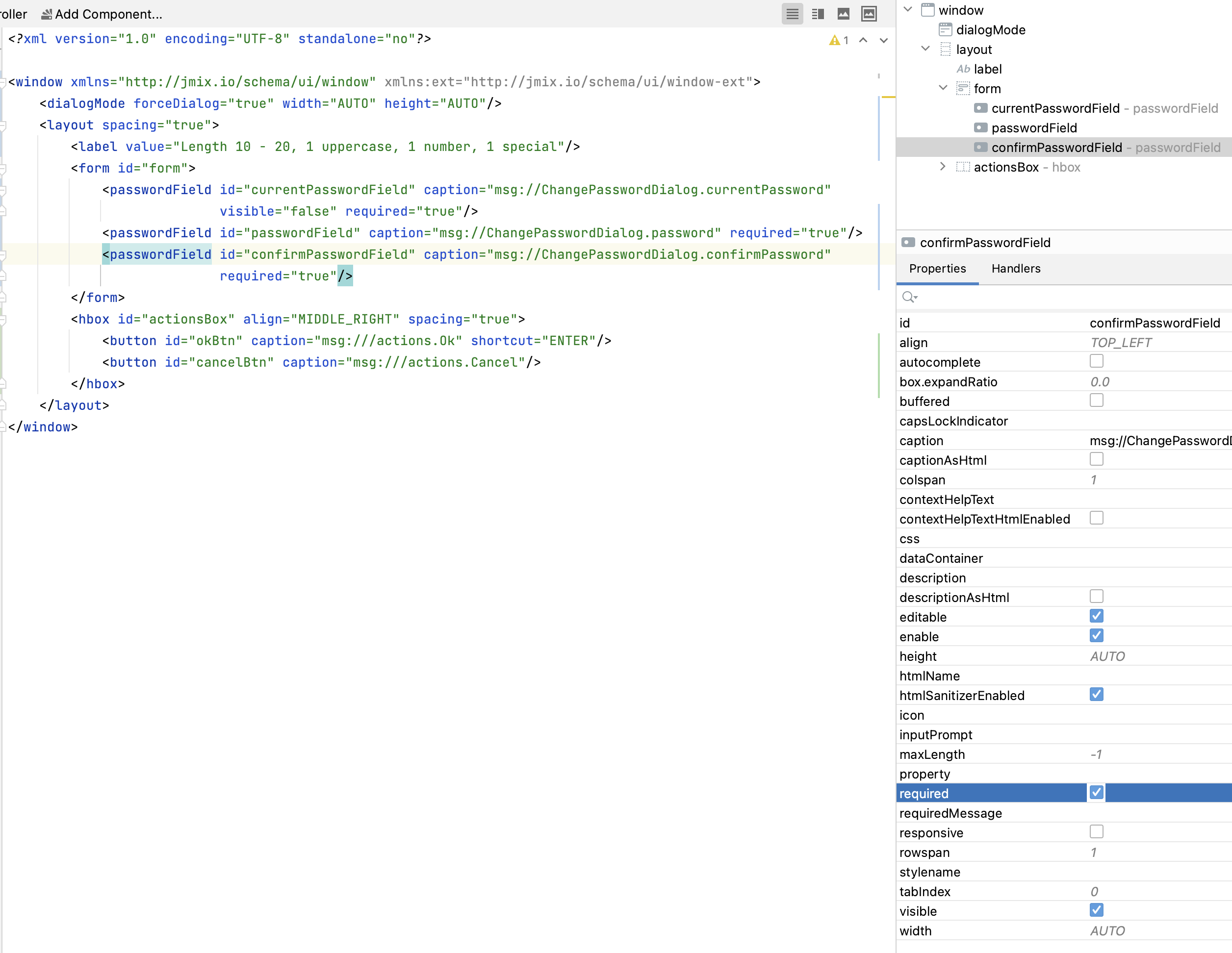Toggle the autocomplete checkbox
Image resolution: width=1232 pixels, height=953 pixels.
coord(1096,361)
